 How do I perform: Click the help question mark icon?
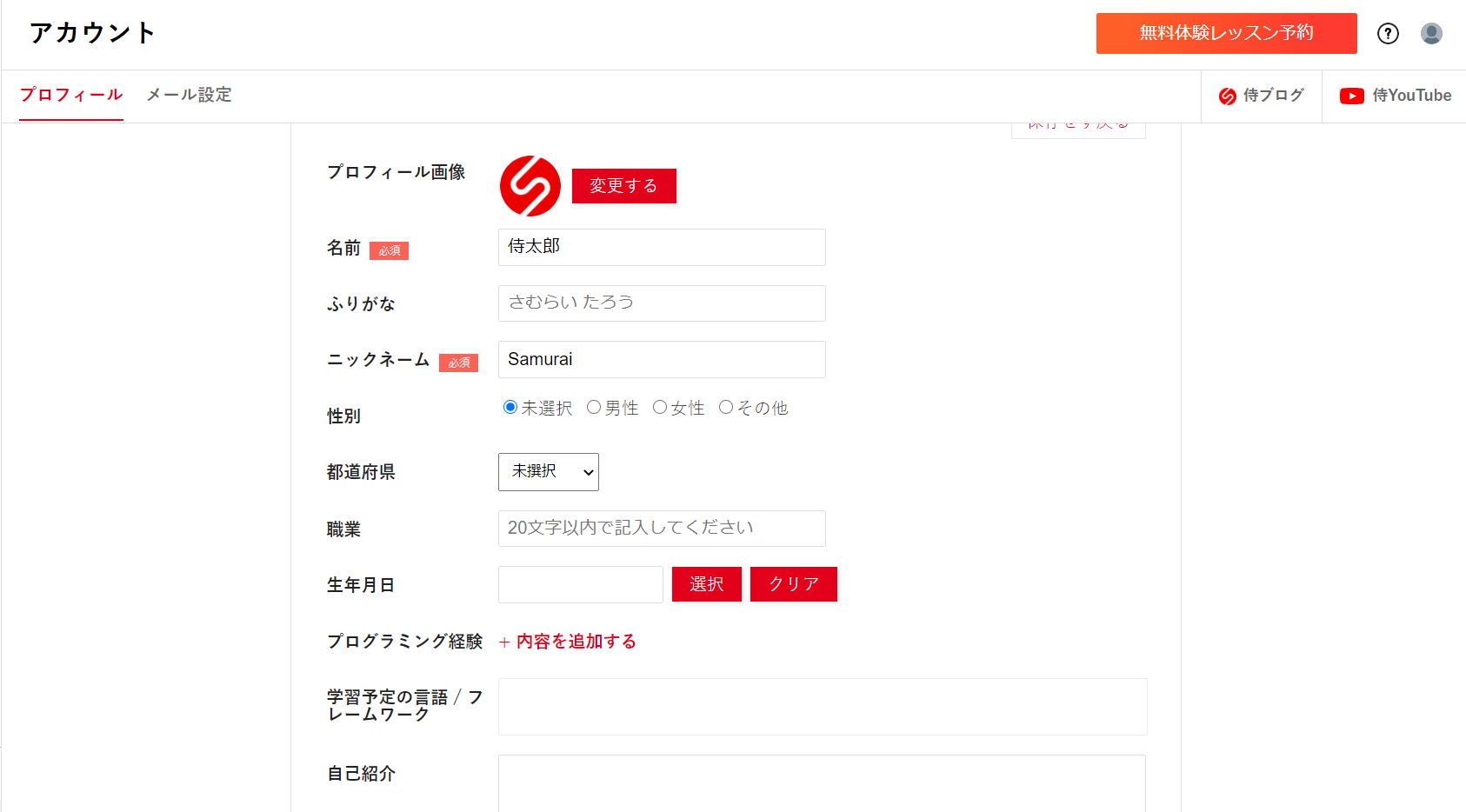1388,33
